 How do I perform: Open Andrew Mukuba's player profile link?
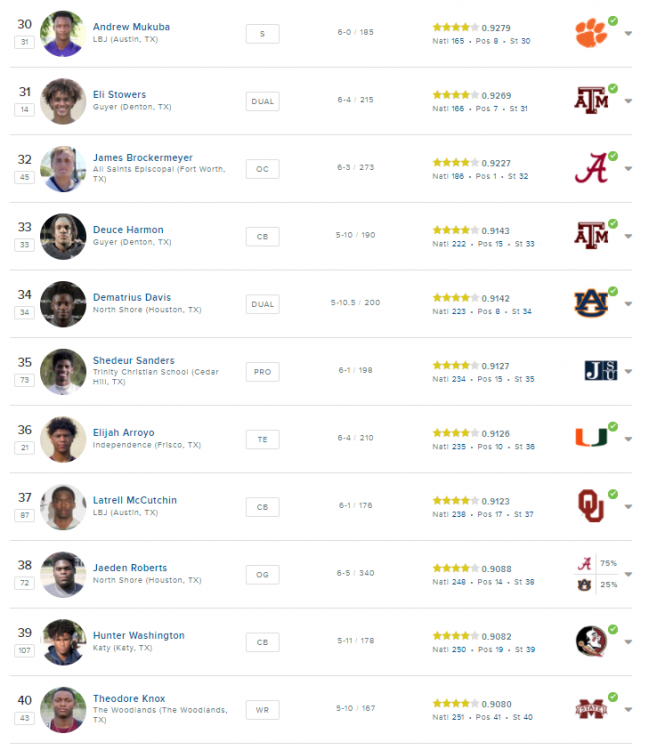(131, 27)
